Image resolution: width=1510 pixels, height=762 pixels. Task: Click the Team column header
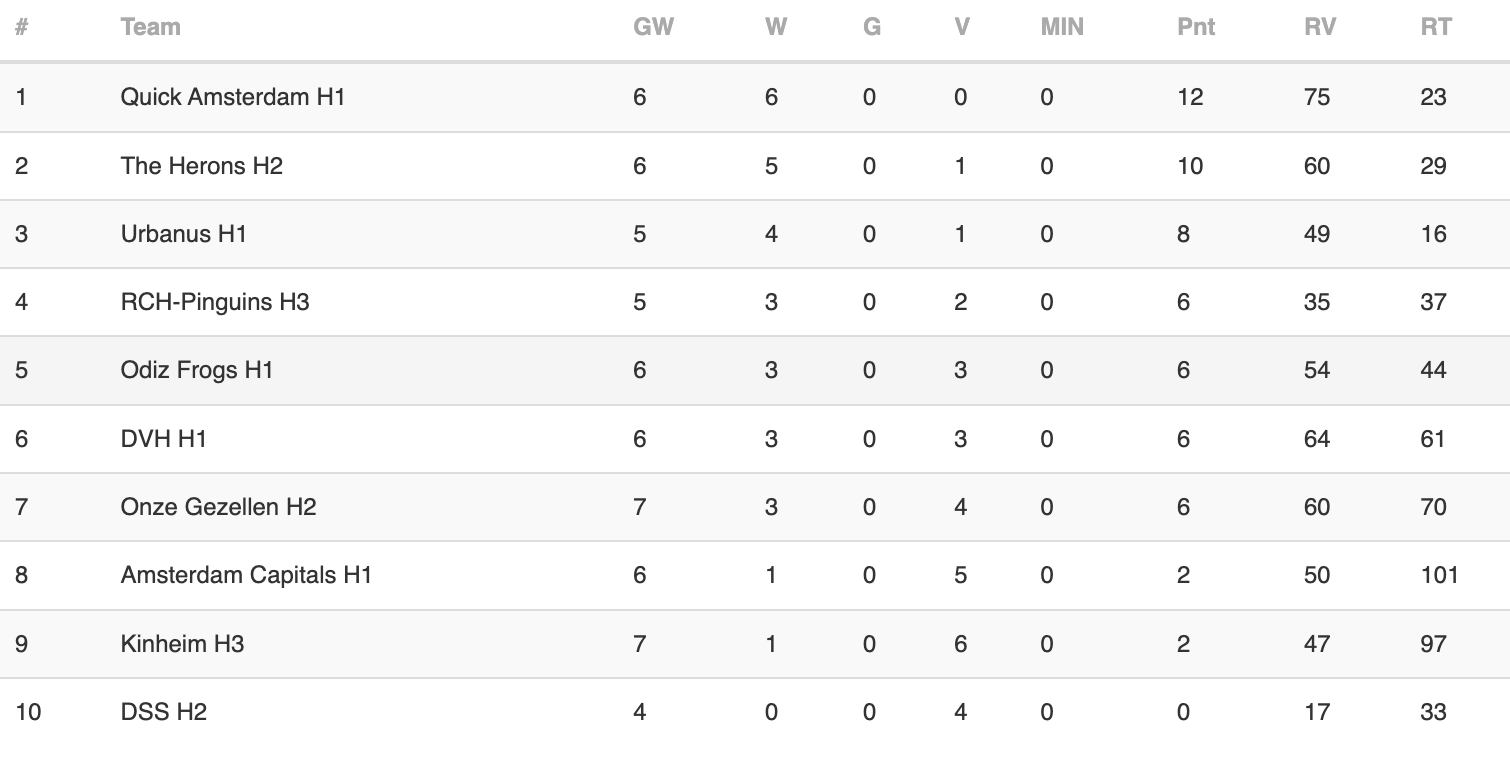pos(151,27)
